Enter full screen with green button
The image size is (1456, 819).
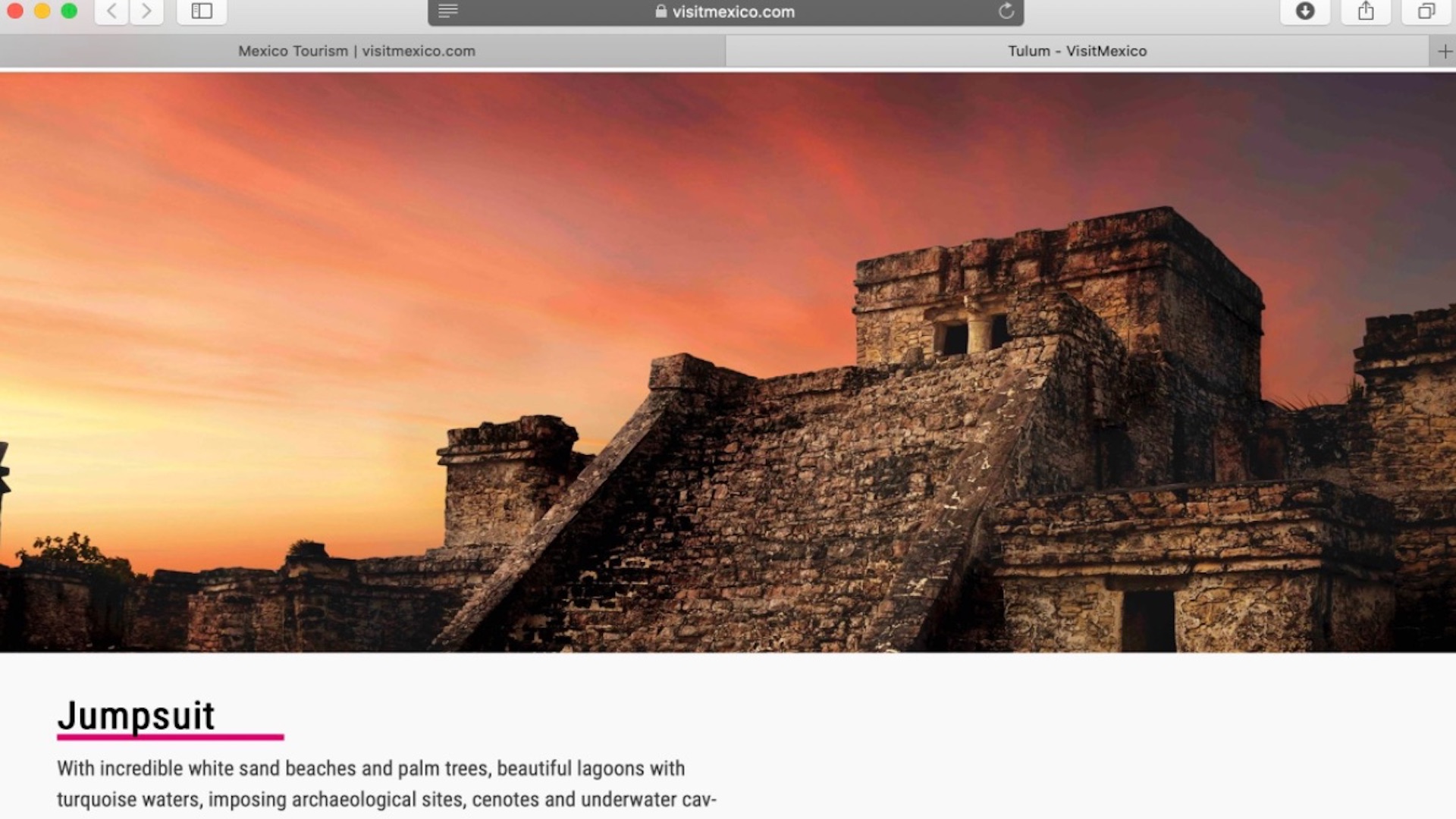point(69,11)
